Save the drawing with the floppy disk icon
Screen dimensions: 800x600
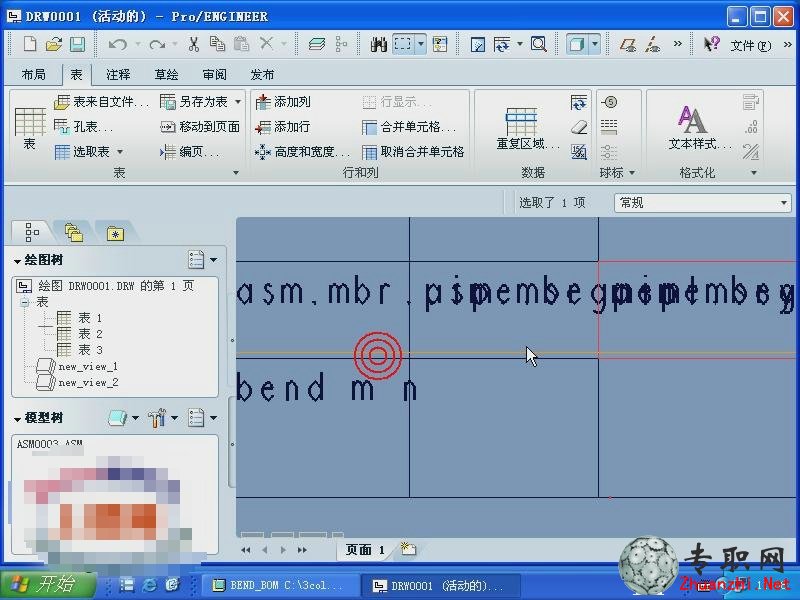pos(77,44)
